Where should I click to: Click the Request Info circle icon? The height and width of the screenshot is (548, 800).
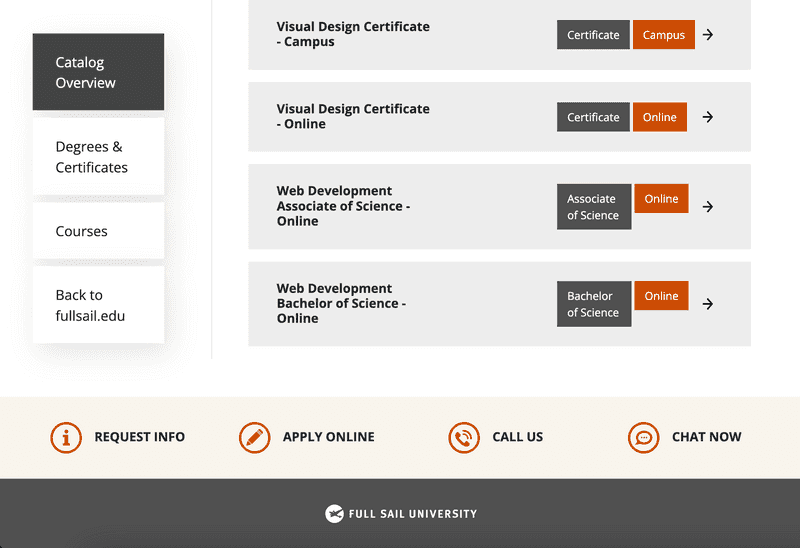[x=66, y=437]
